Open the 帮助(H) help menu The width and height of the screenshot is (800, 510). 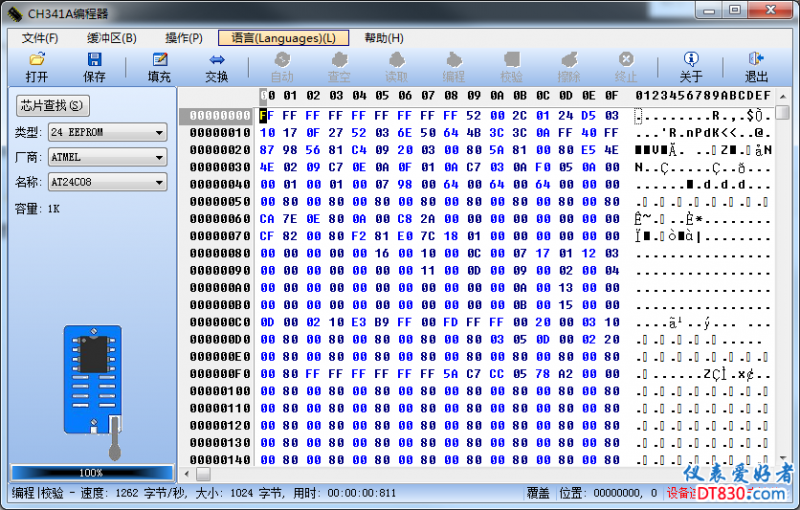coord(384,38)
